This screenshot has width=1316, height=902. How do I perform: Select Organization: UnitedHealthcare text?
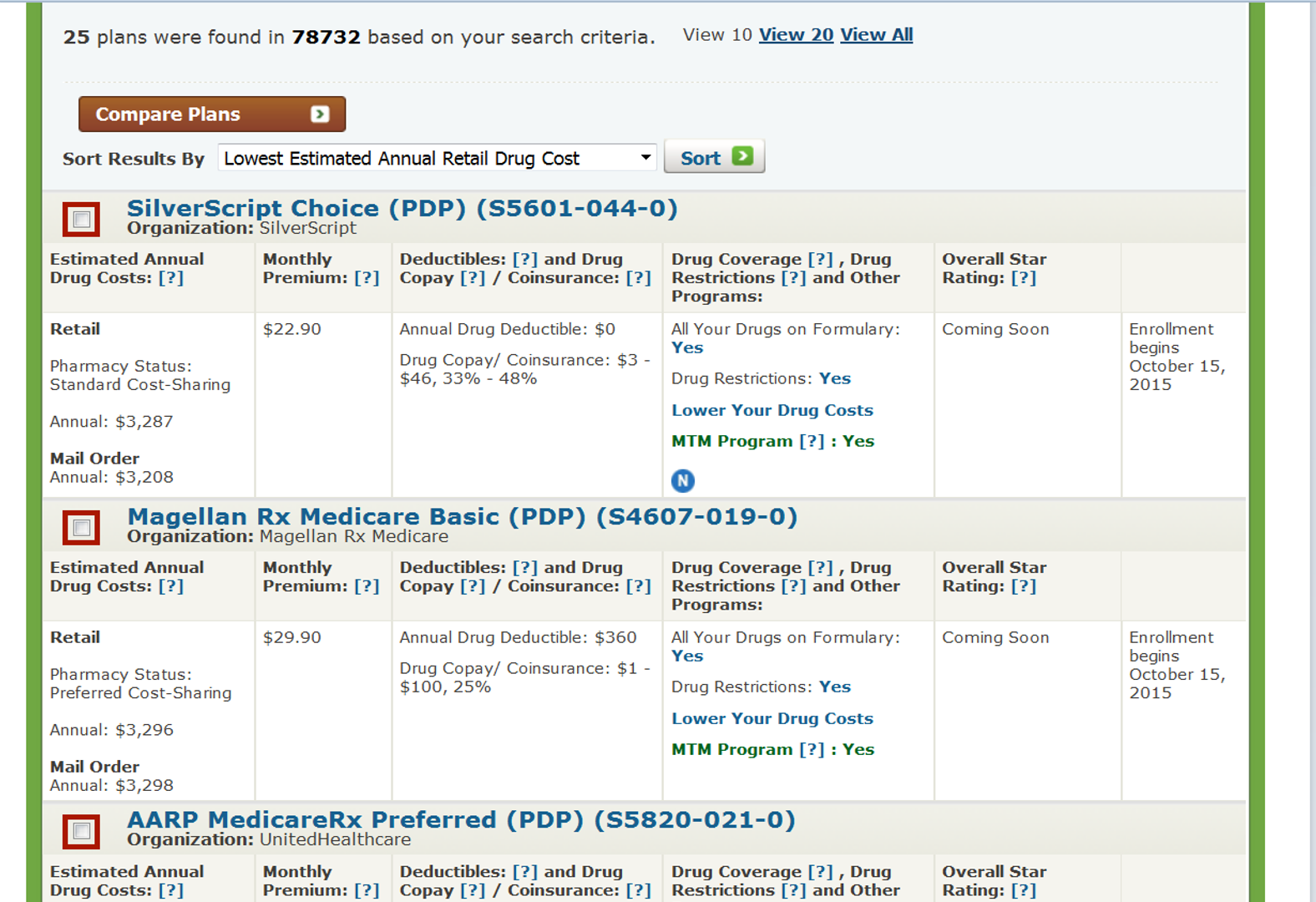pos(269,839)
